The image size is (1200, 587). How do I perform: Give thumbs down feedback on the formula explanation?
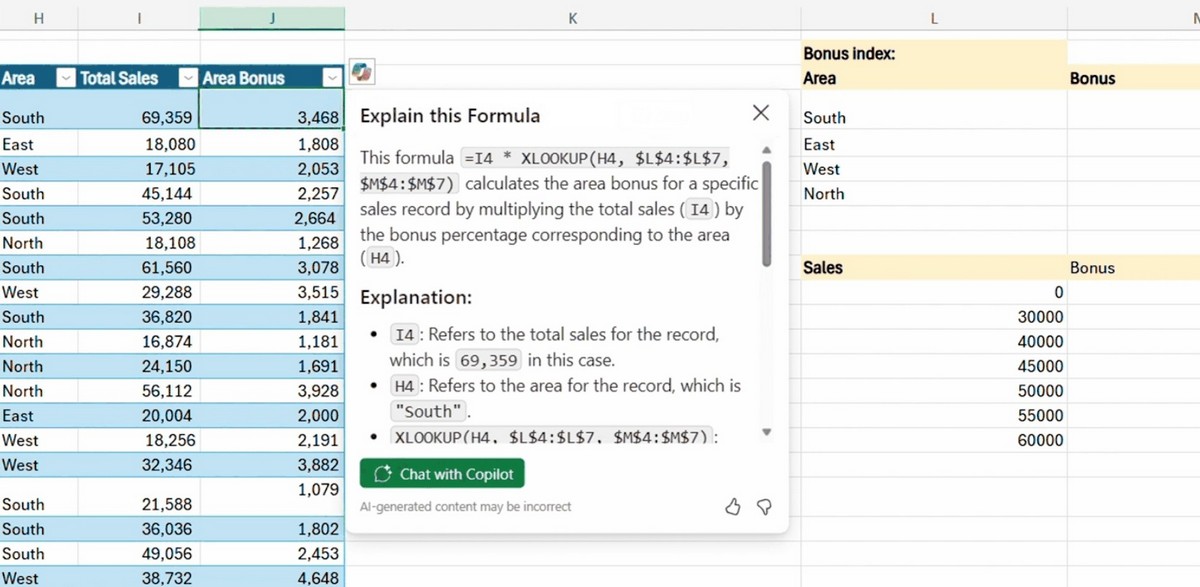pyautogui.click(x=765, y=507)
